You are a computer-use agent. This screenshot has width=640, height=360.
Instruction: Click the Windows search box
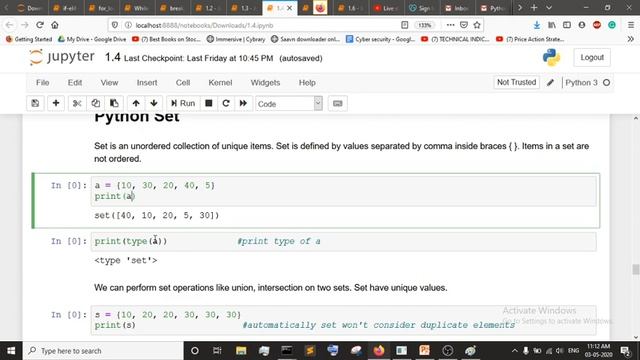(103, 351)
